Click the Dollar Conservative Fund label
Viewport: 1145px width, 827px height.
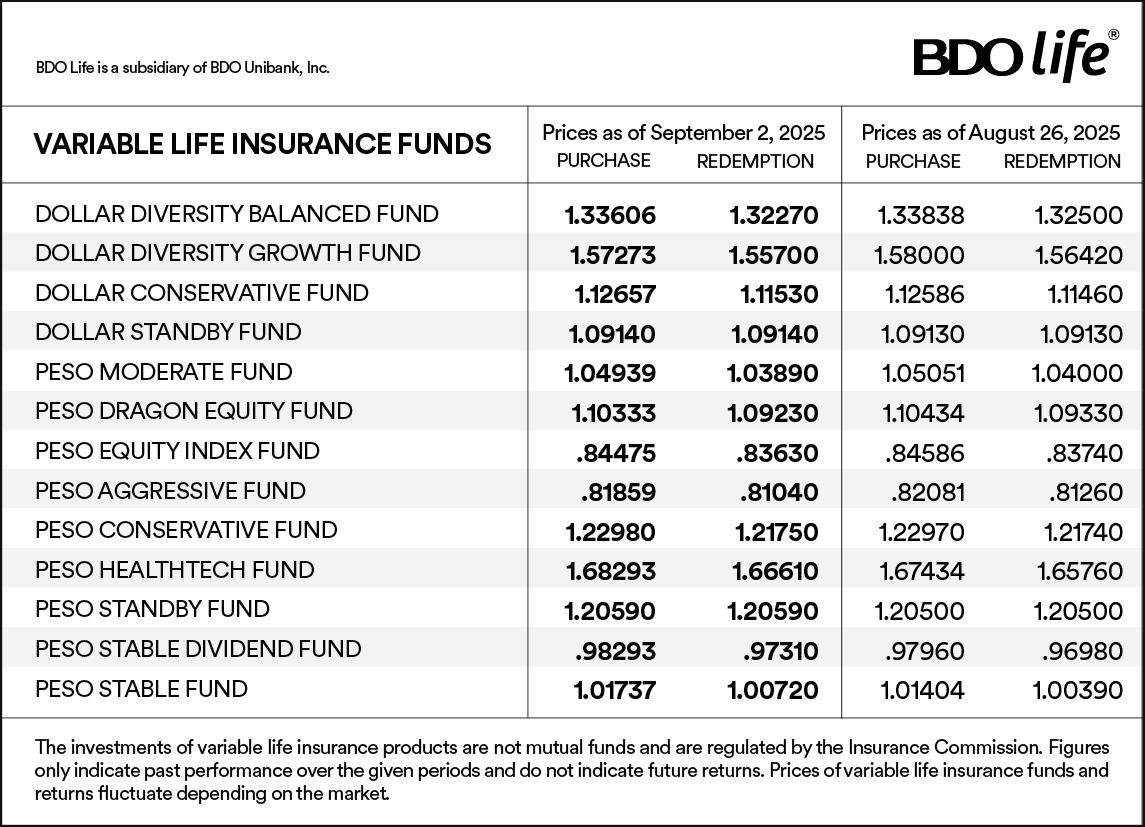tap(202, 293)
